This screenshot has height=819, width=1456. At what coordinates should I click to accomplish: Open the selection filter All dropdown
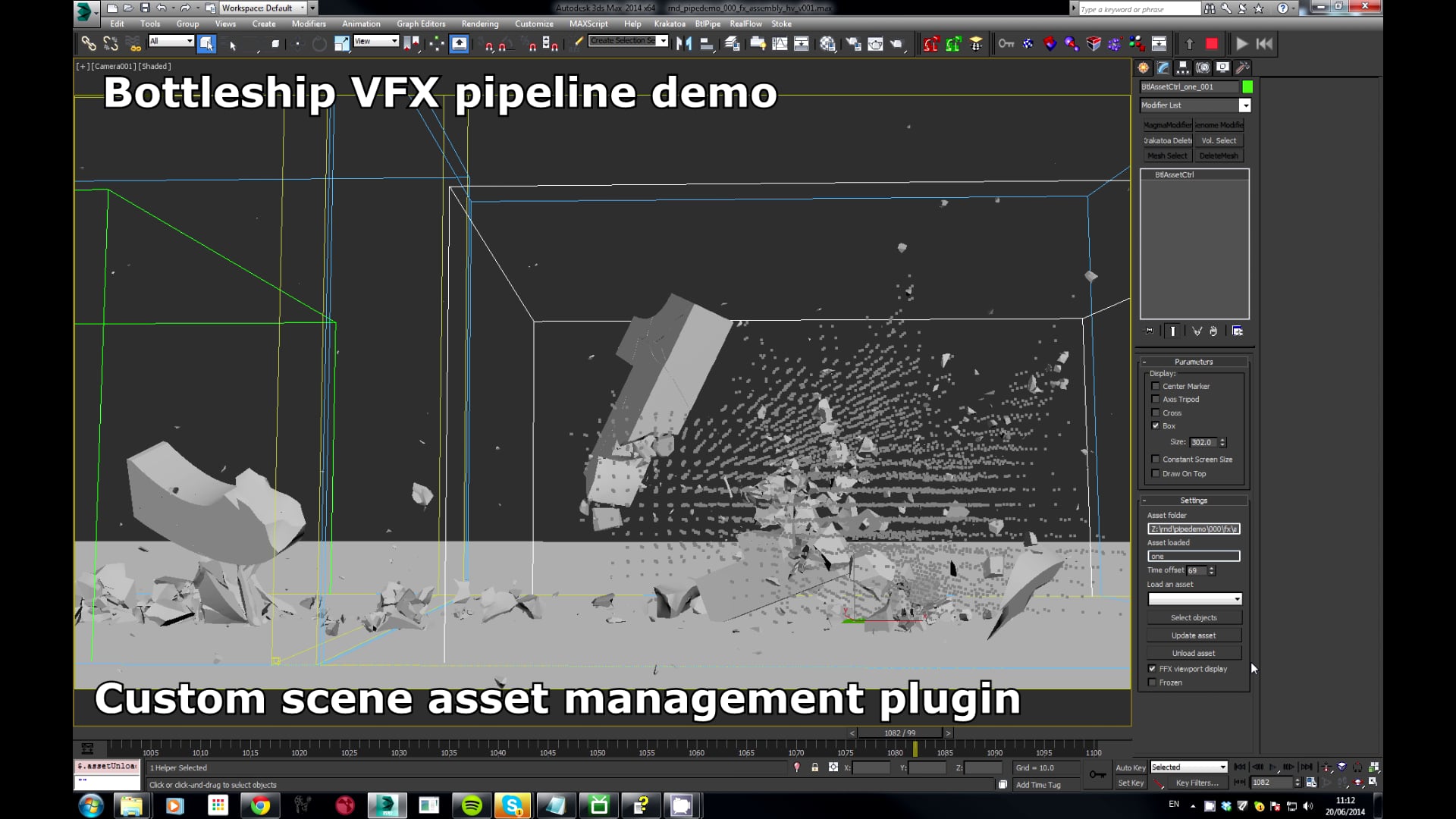point(171,41)
